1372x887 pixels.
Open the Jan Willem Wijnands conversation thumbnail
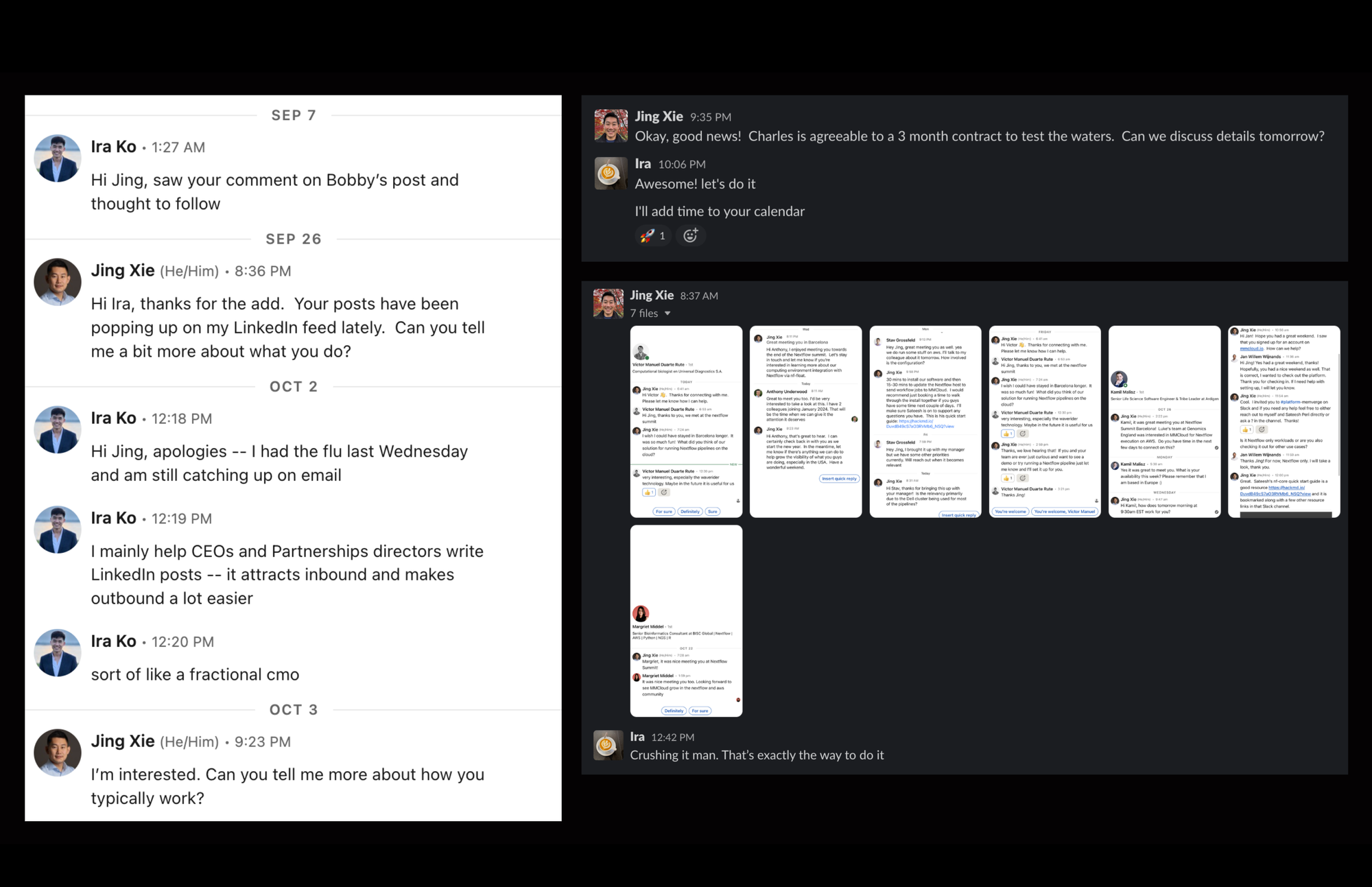coord(1284,421)
